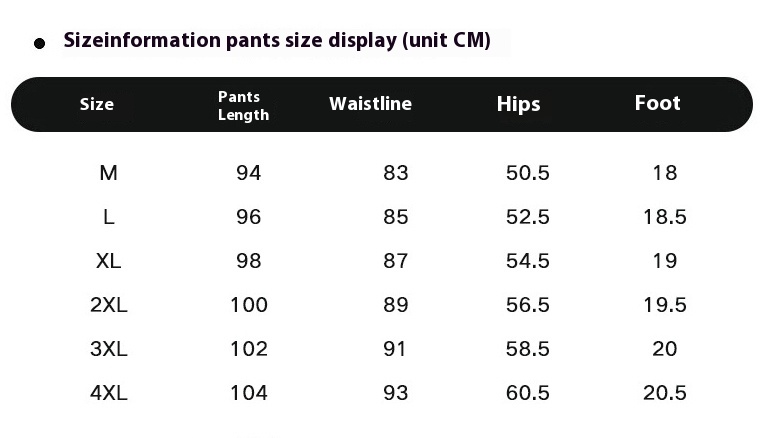Click the Foot column header
761x438 pixels.
(657, 103)
